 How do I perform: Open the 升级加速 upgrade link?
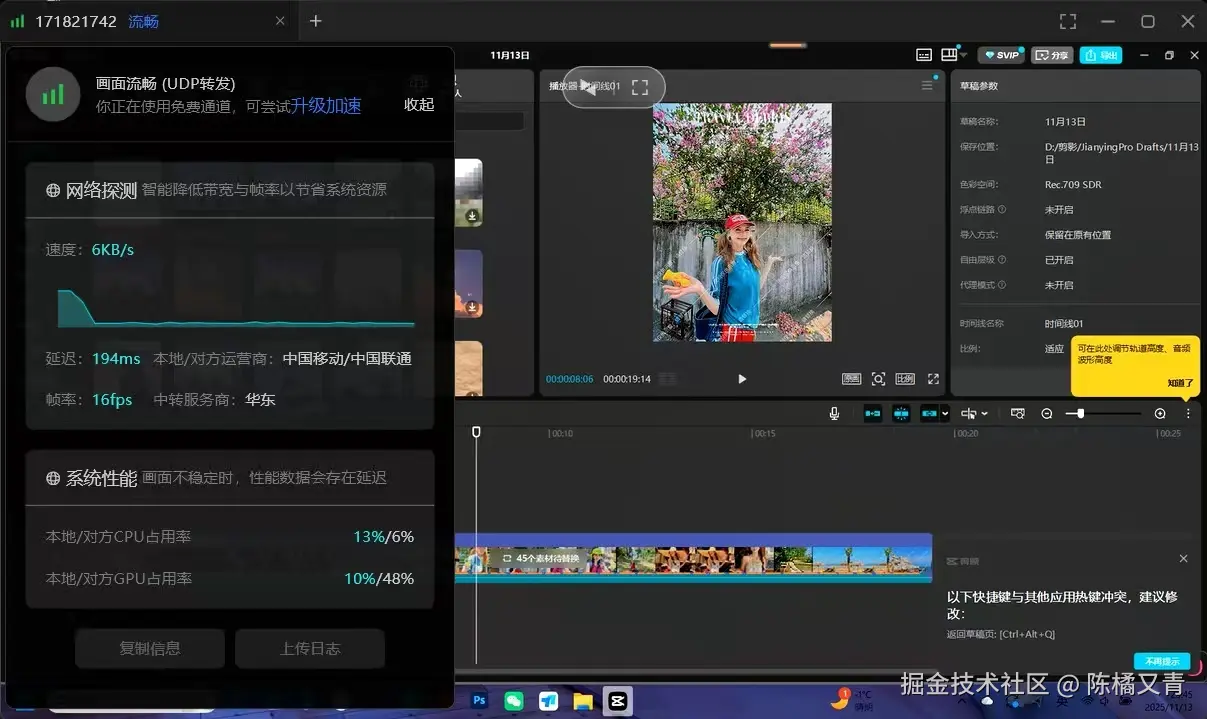click(326, 106)
